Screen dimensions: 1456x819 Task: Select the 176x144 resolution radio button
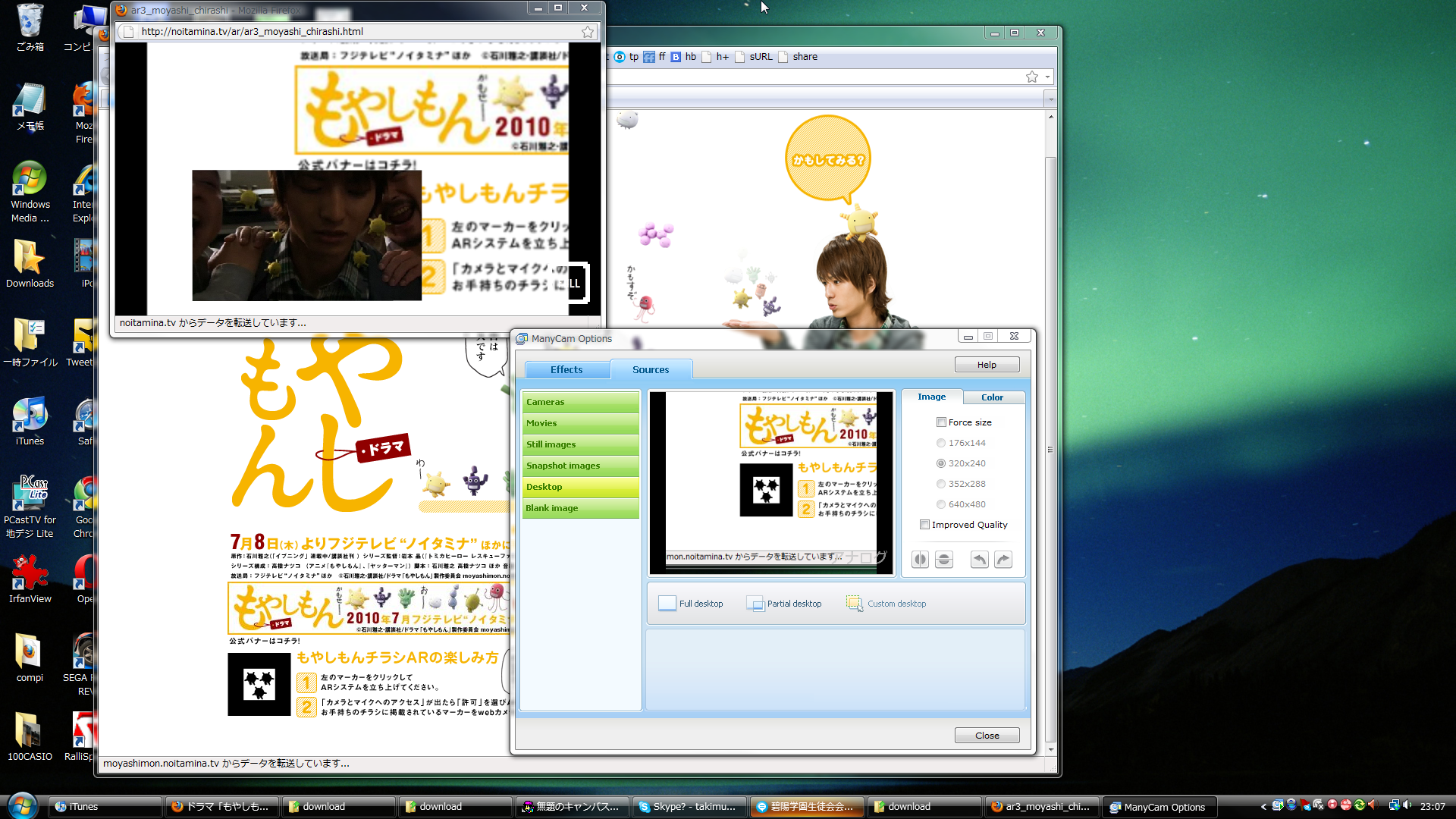(941, 443)
